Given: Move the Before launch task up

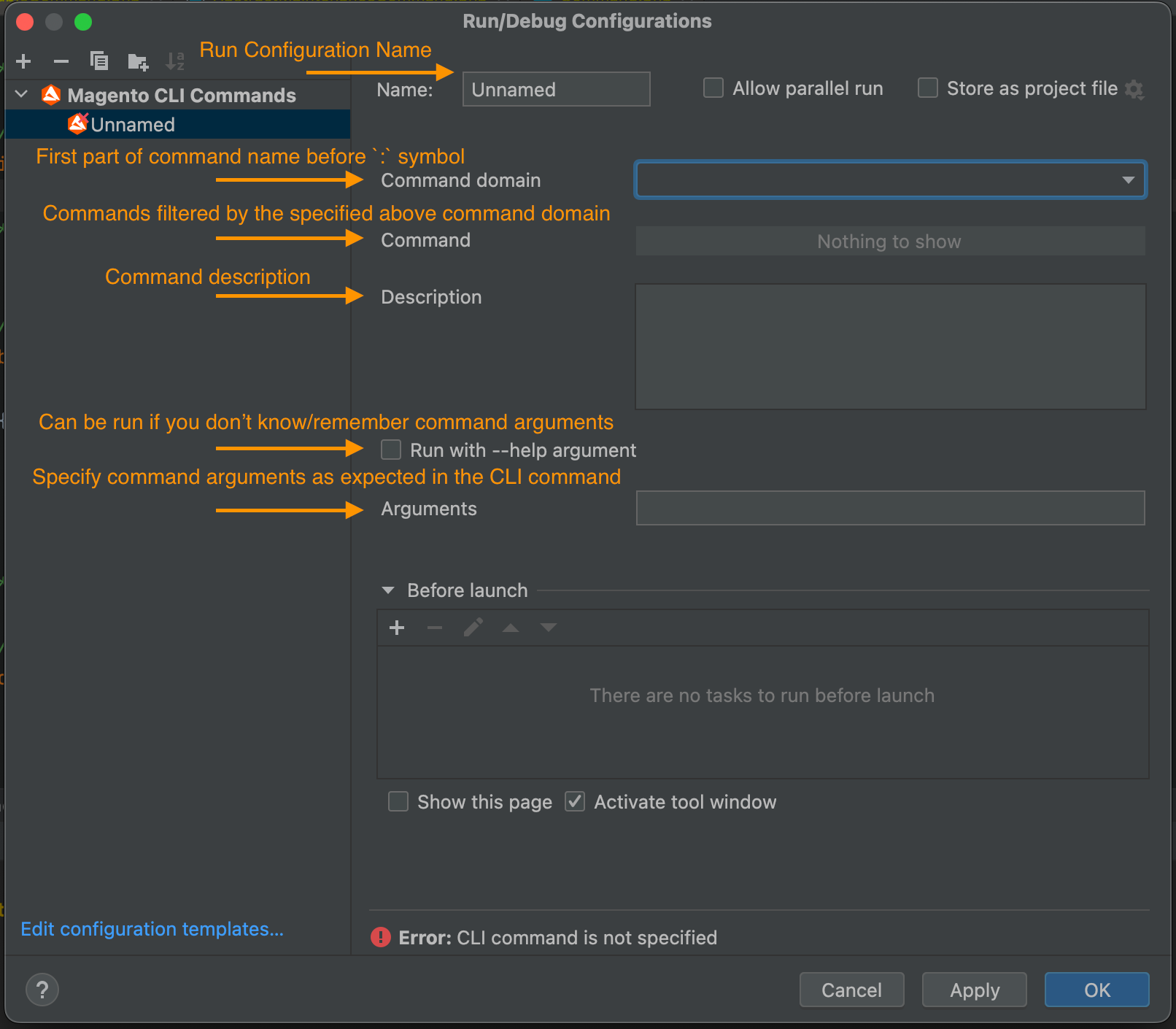Looking at the screenshot, I should click(x=511, y=628).
